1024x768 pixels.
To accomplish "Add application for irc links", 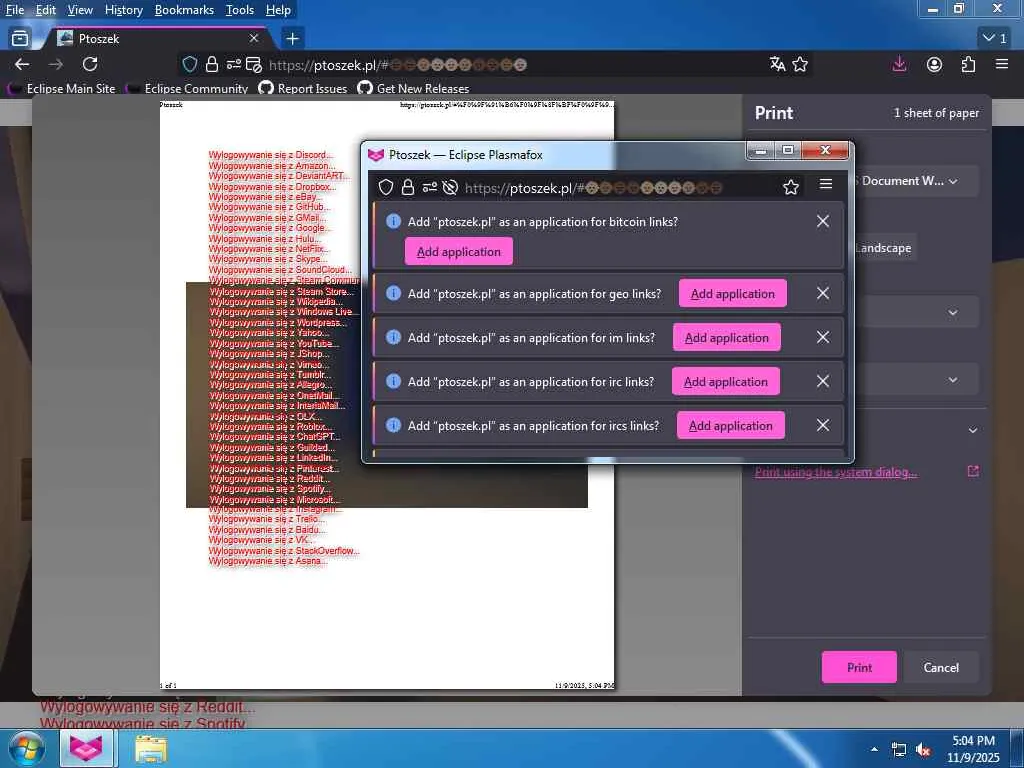I will pos(726,381).
